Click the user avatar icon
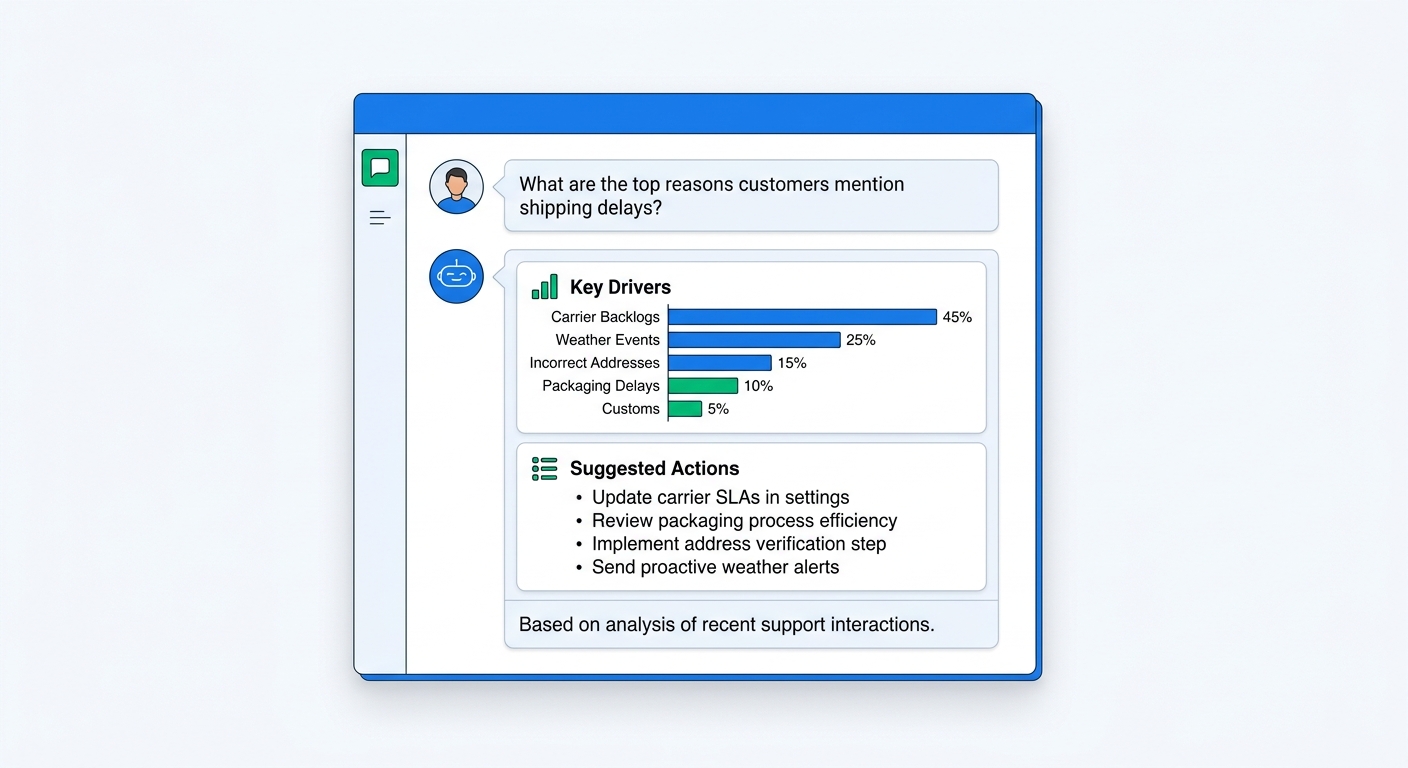This screenshot has height=768, width=1408. (456, 187)
